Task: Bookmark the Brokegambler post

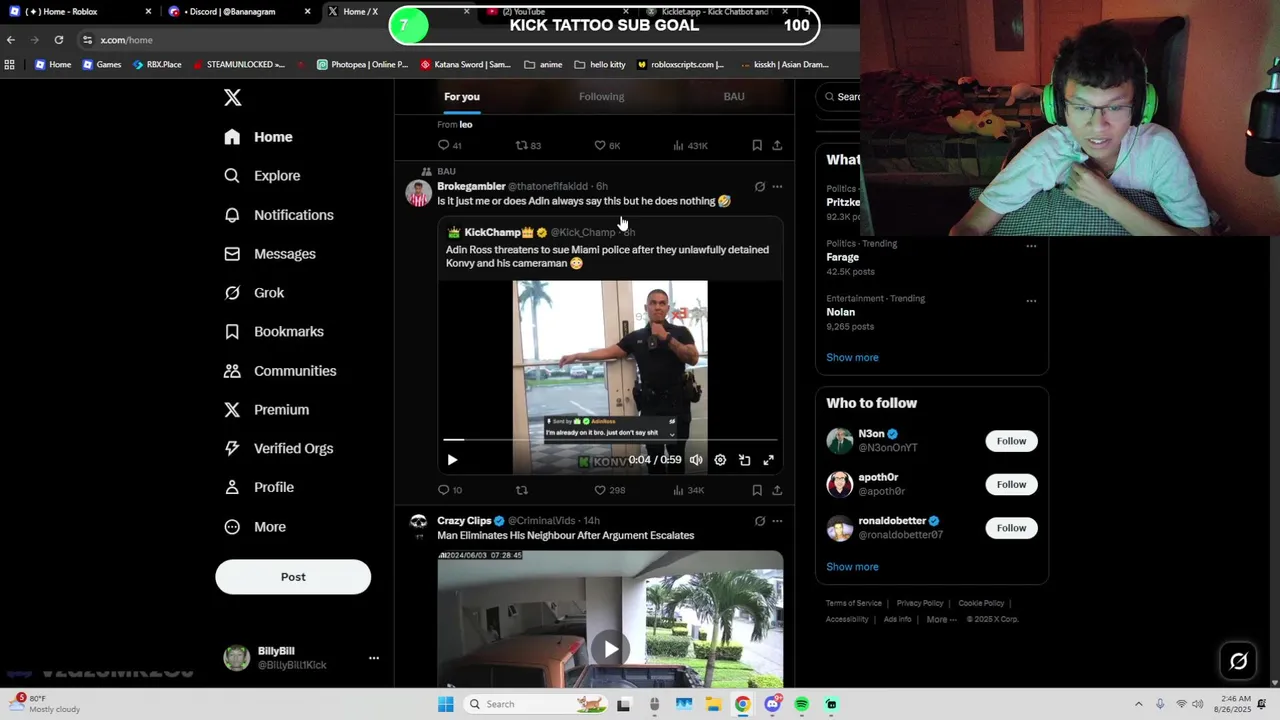Action: click(x=757, y=490)
